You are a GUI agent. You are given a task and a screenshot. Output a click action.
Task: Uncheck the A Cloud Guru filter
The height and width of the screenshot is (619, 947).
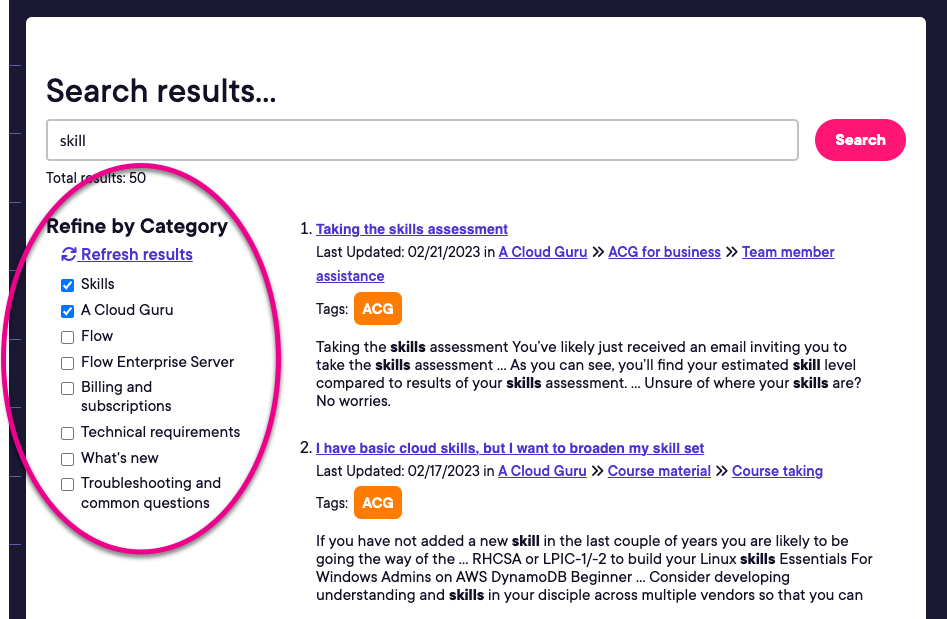pyautogui.click(x=67, y=311)
